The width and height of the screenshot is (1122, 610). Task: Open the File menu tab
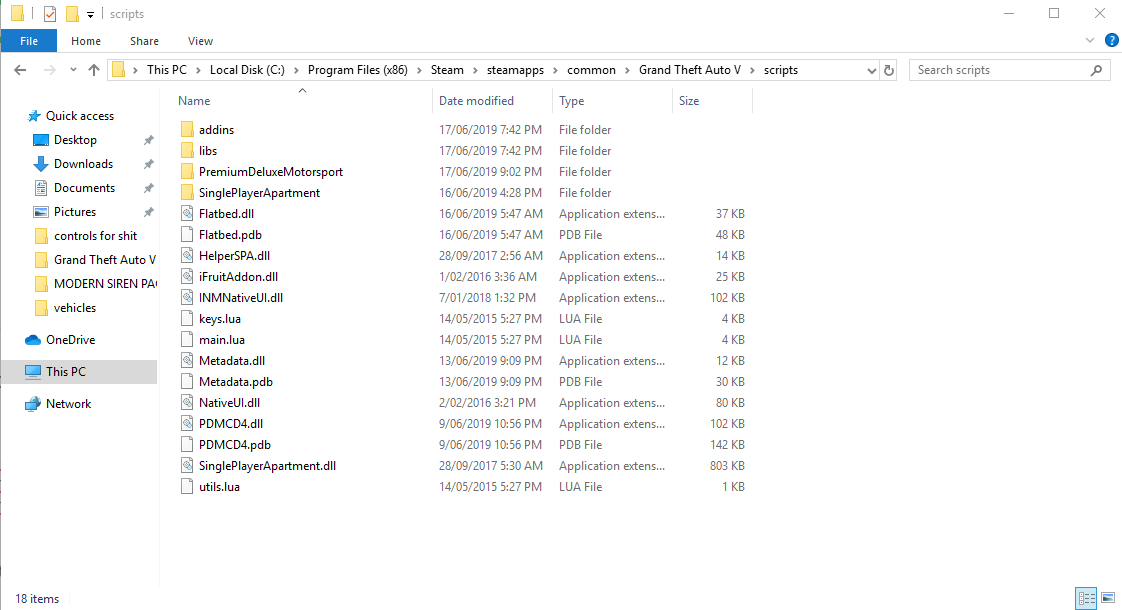point(29,41)
